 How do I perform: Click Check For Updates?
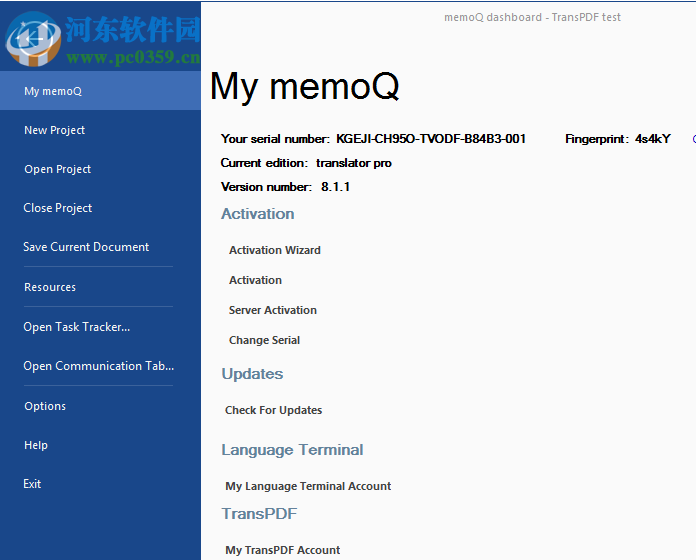click(x=273, y=410)
